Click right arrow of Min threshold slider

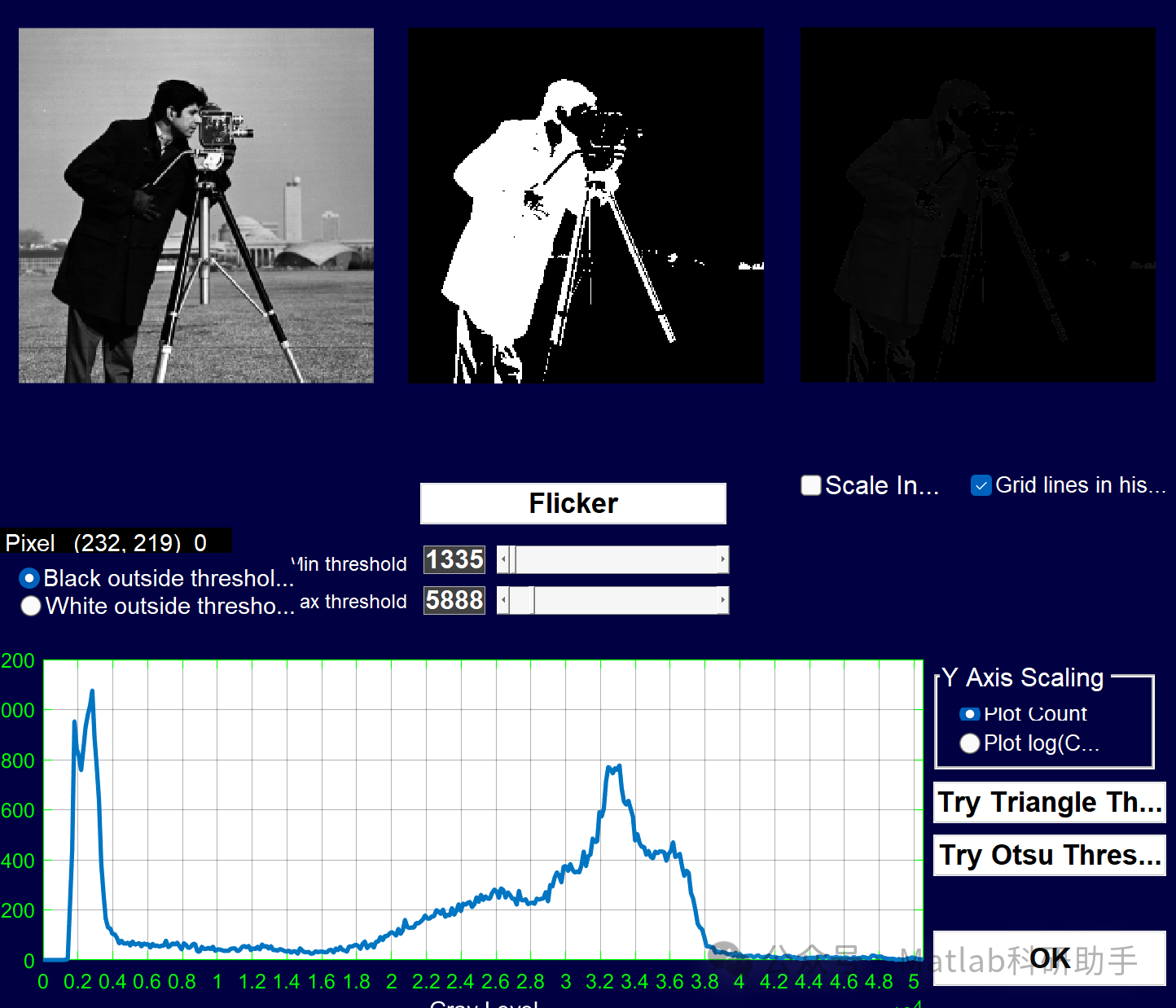[x=722, y=559]
